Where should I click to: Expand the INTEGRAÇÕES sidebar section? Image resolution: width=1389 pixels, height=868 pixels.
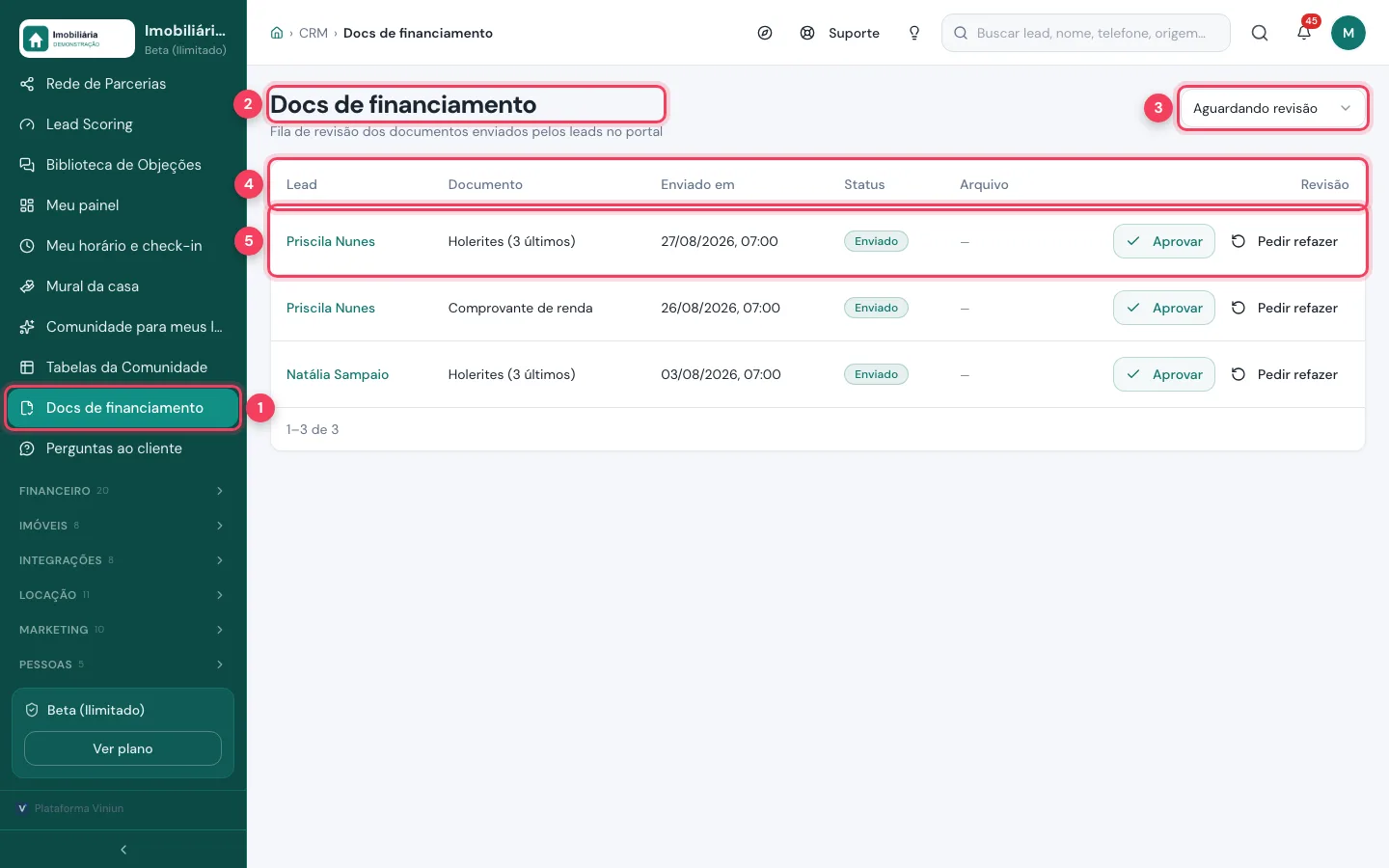(x=123, y=560)
